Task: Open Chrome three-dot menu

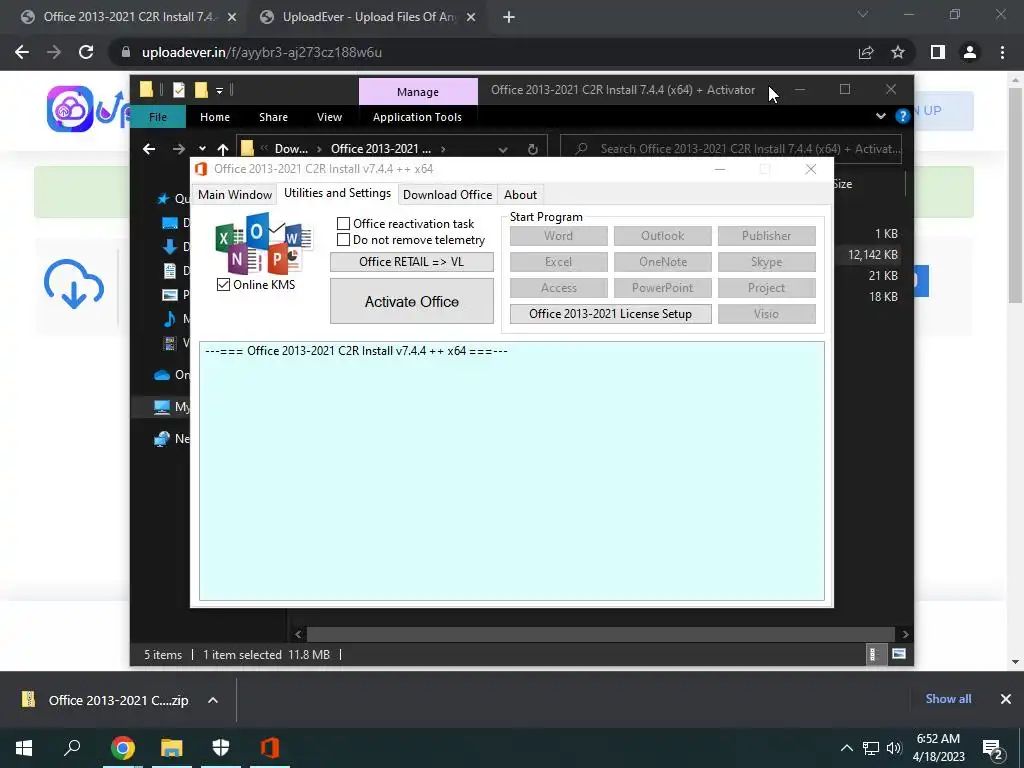Action: pos(1002,52)
